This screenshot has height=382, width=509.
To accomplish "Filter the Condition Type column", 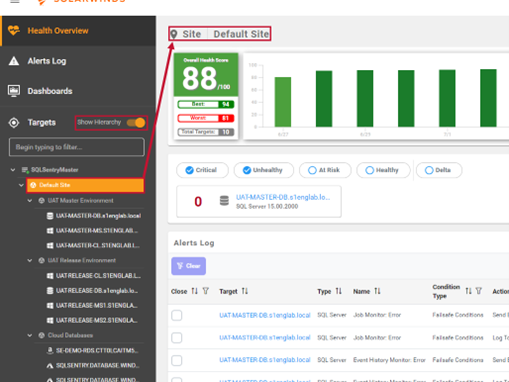I will click(479, 291).
